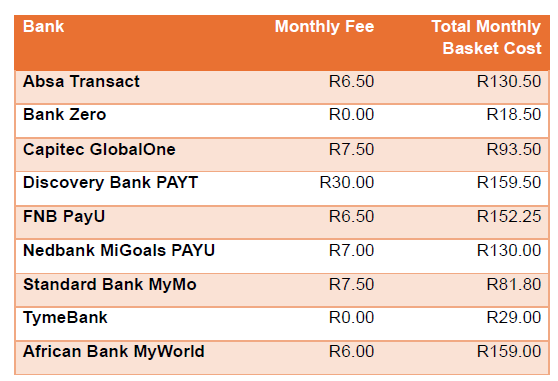The width and height of the screenshot is (558, 381).
Task: Click the R93.50 basket cost cell
Action: (x=514, y=149)
